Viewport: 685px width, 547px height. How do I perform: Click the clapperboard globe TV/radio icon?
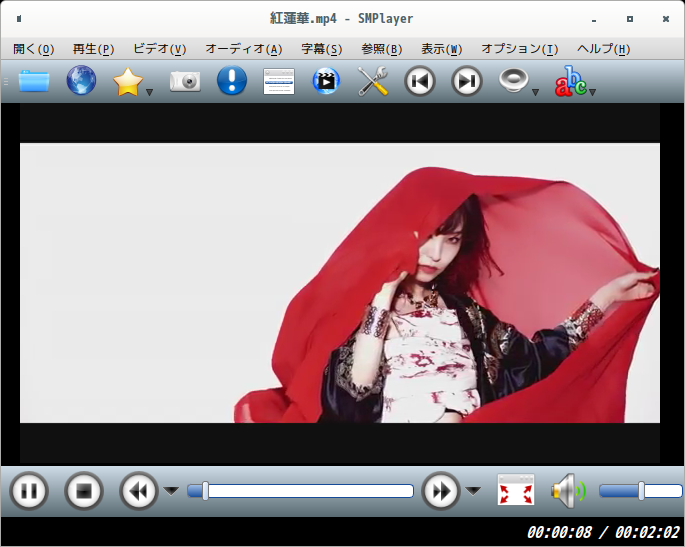(326, 81)
